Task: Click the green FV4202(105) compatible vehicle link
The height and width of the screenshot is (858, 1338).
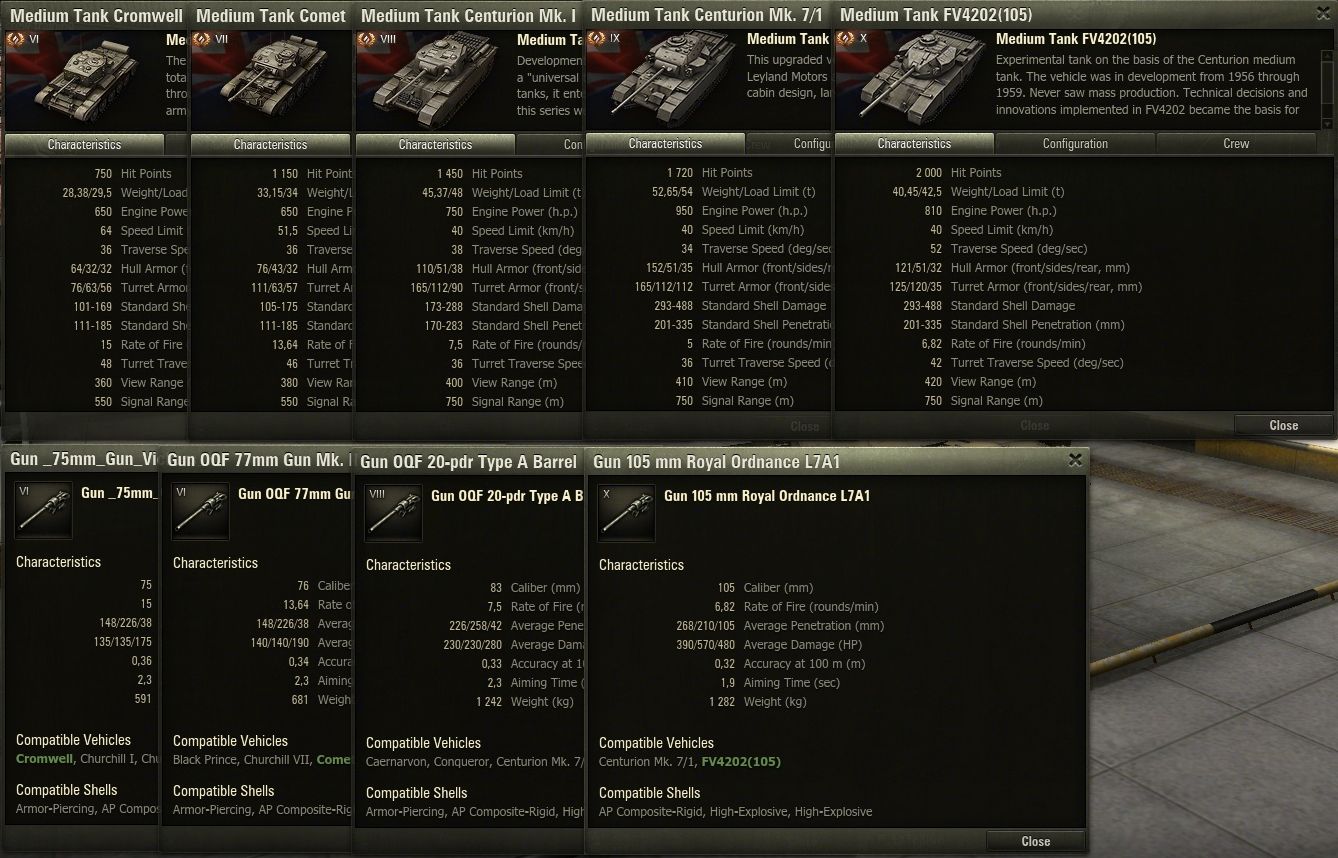Action: click(741, 762)
